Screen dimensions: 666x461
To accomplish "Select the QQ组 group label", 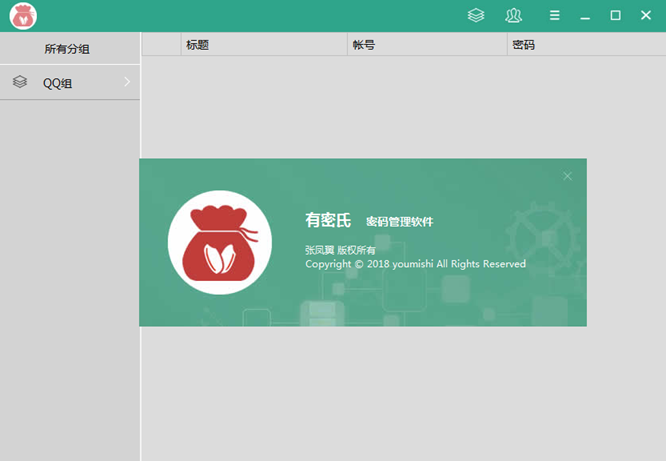I will coord(57,84).
